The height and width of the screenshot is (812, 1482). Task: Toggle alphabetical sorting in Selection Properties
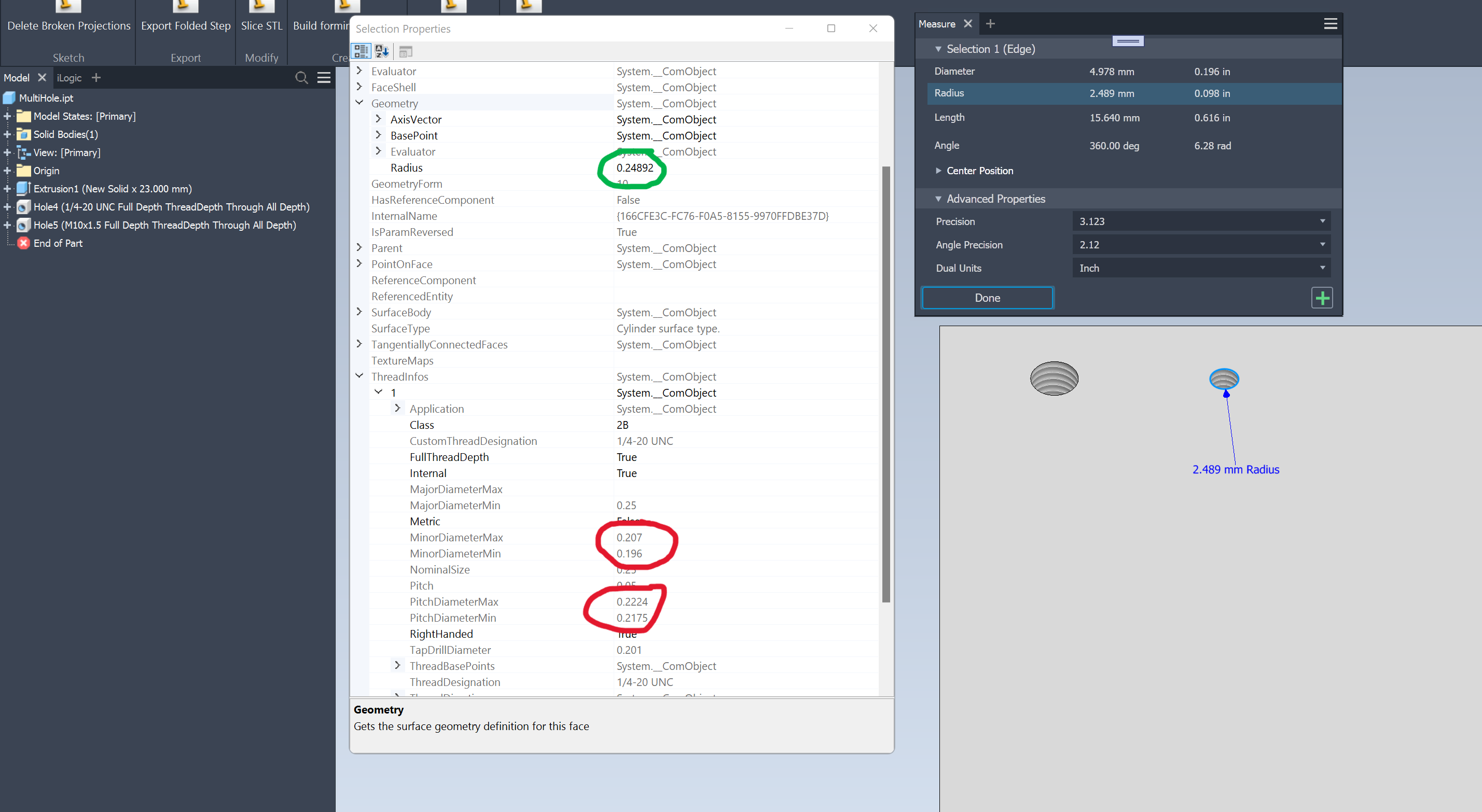coord(381,51)
